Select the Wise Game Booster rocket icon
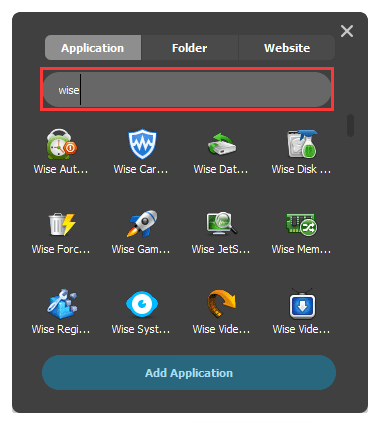380x425 pixels. point(142,224)
